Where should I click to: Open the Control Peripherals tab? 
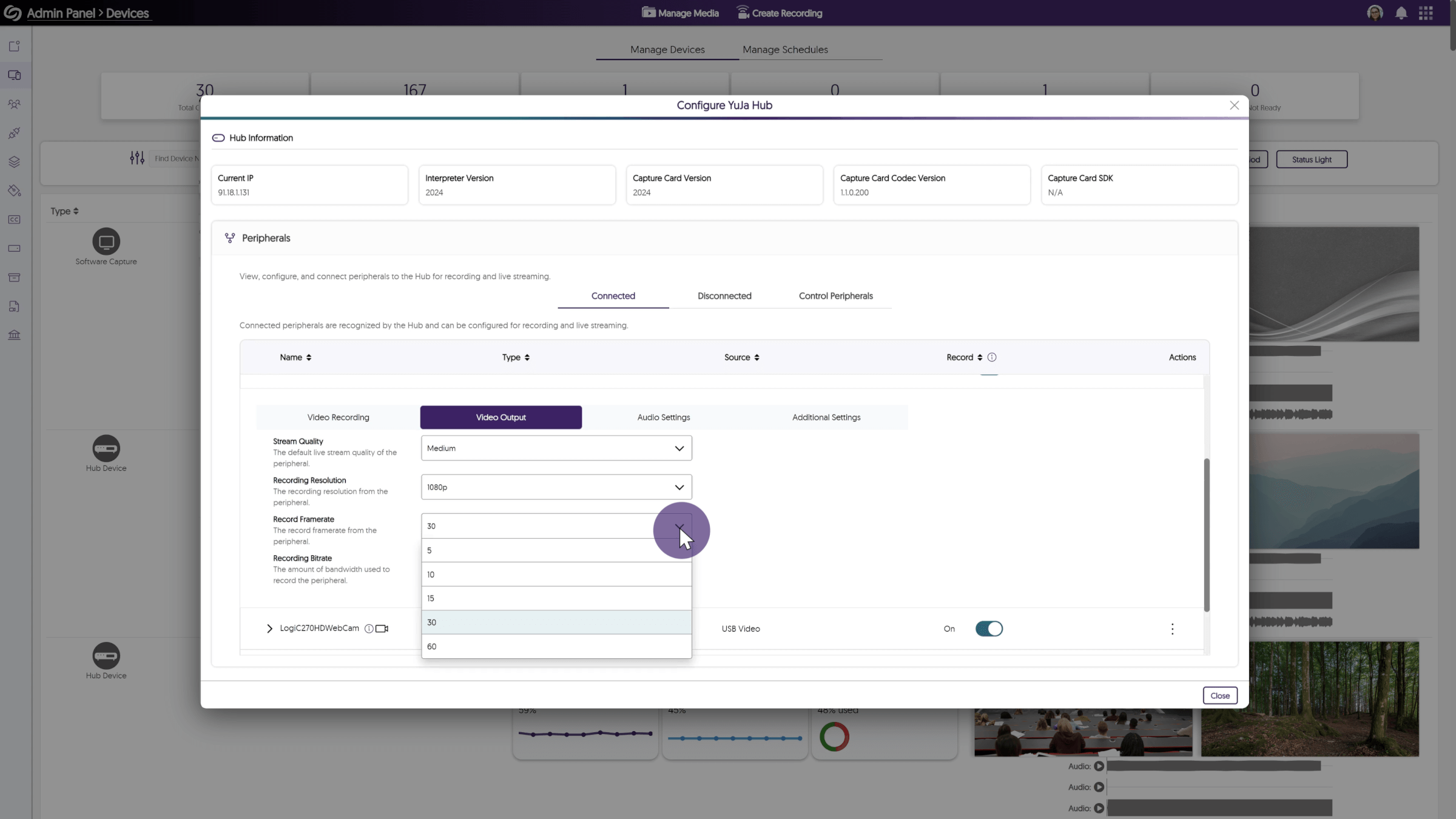(836, 296)
